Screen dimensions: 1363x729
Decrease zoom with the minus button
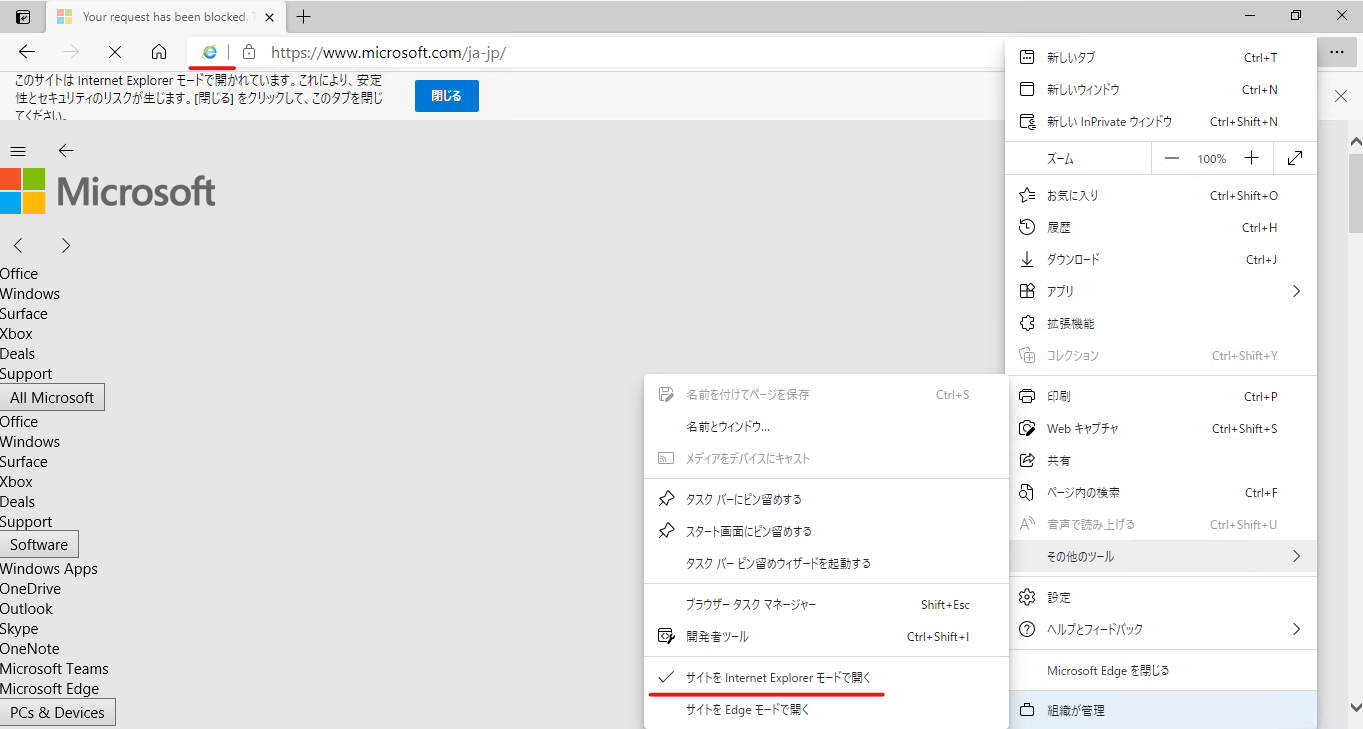pyautogui.click(x=1172, y=158)
